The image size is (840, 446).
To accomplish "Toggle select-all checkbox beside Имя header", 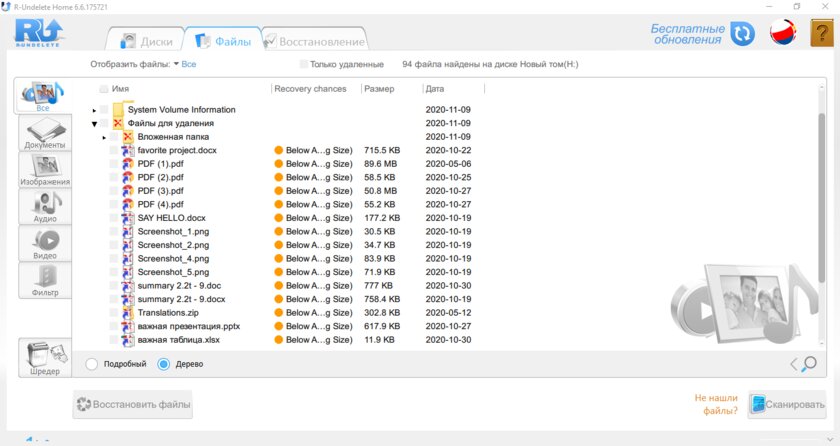I will pyautogui.click(x=104, y=89).
